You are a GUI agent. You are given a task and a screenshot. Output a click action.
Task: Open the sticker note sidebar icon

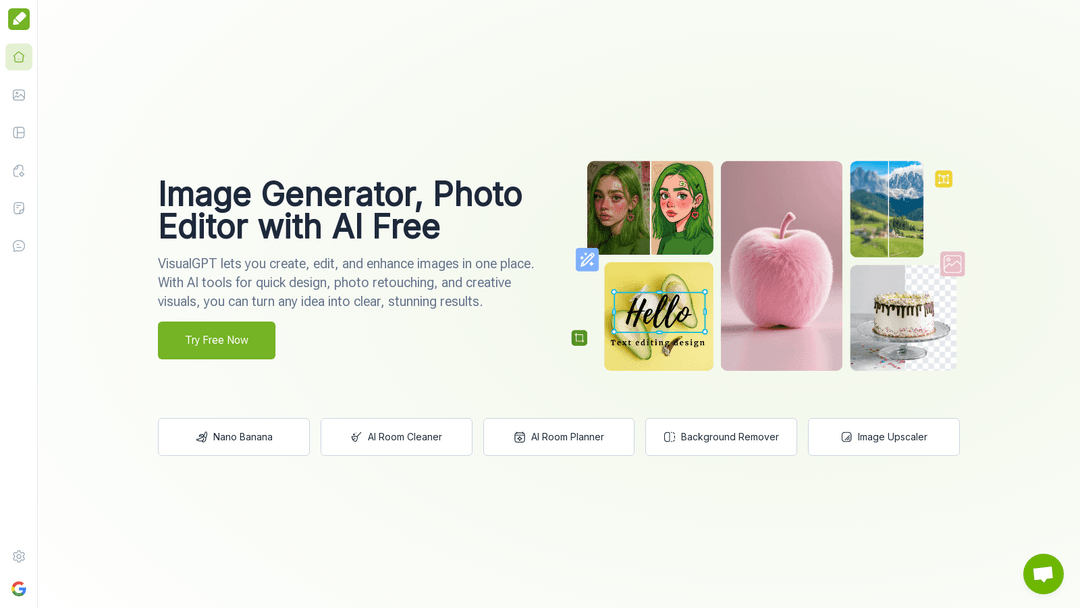point(19,209)
